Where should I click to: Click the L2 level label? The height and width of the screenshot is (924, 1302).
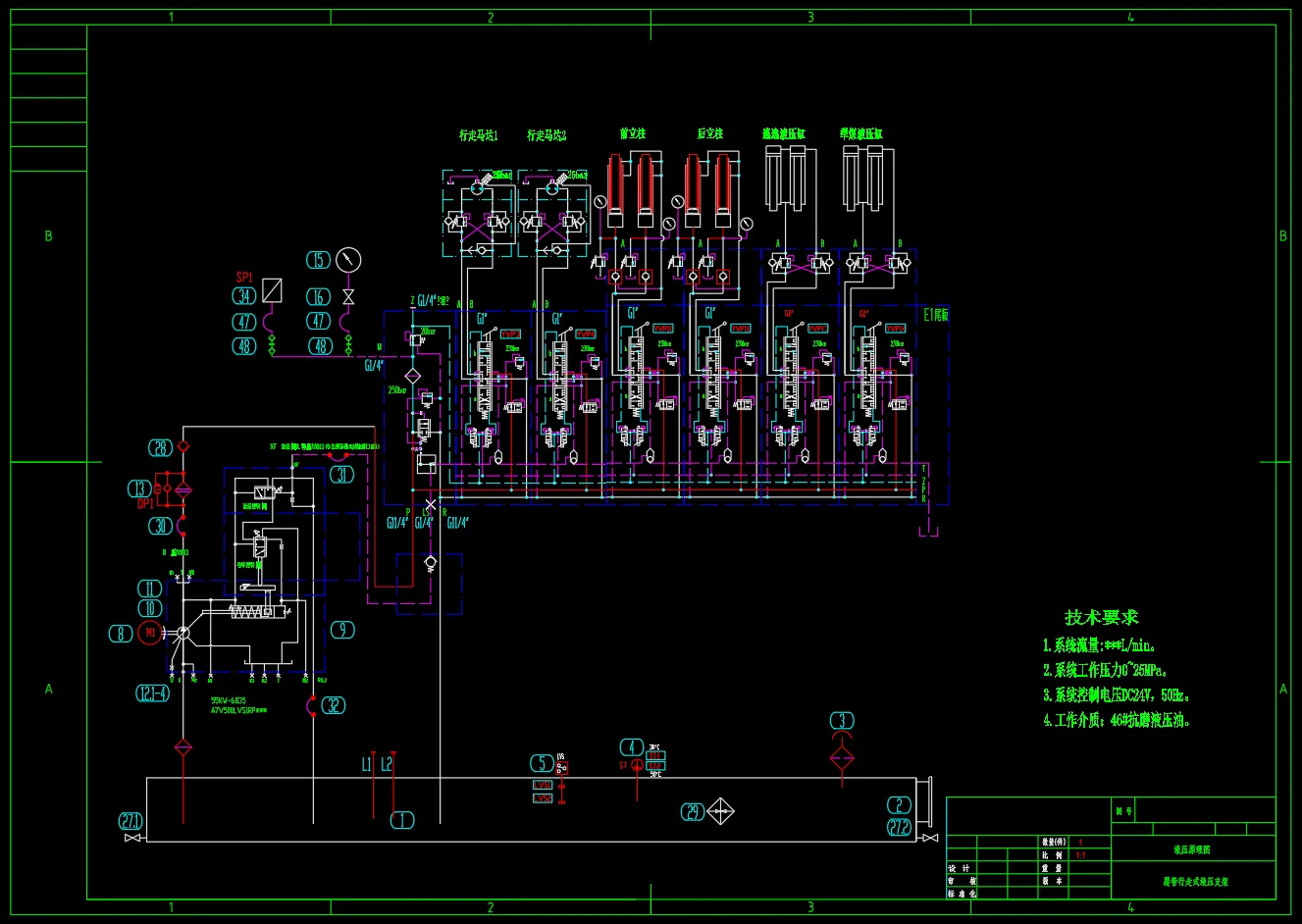[387, 764]
